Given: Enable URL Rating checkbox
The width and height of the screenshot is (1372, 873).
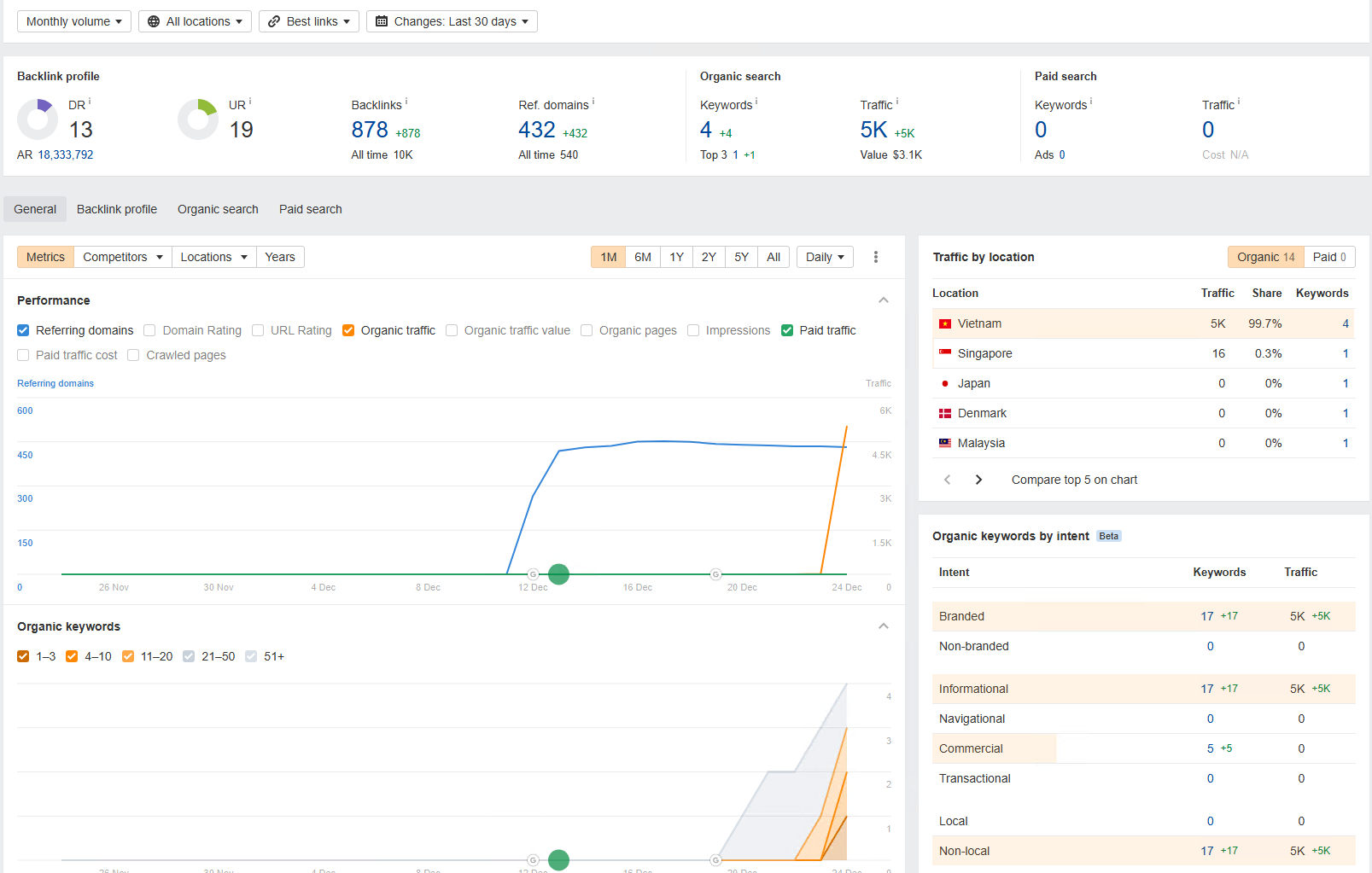Looking at the screenshot, I should coord(258,330).
